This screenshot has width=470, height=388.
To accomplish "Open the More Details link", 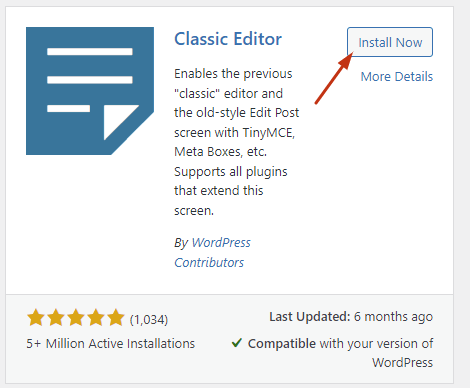I will (397, 77).
